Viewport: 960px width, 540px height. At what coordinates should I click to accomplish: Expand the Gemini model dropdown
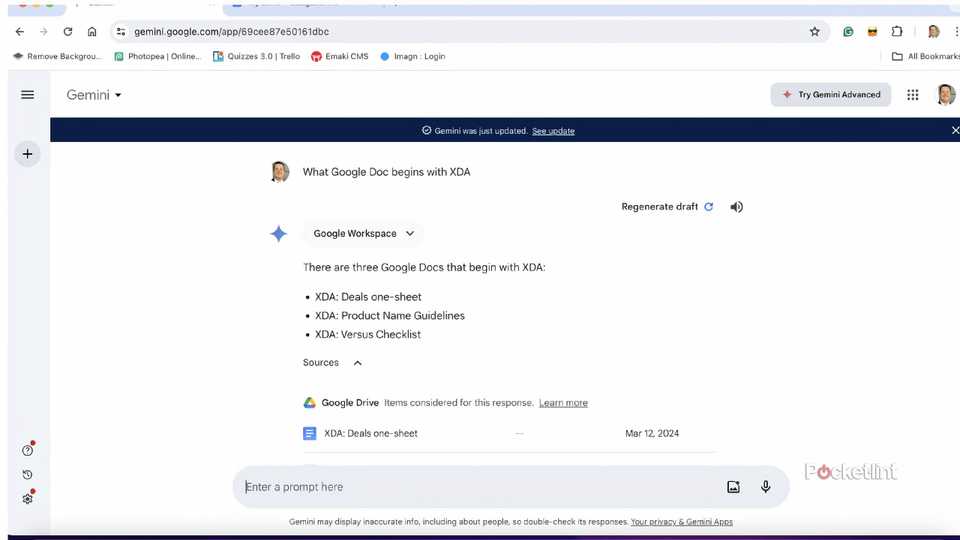tap(94, 95)
